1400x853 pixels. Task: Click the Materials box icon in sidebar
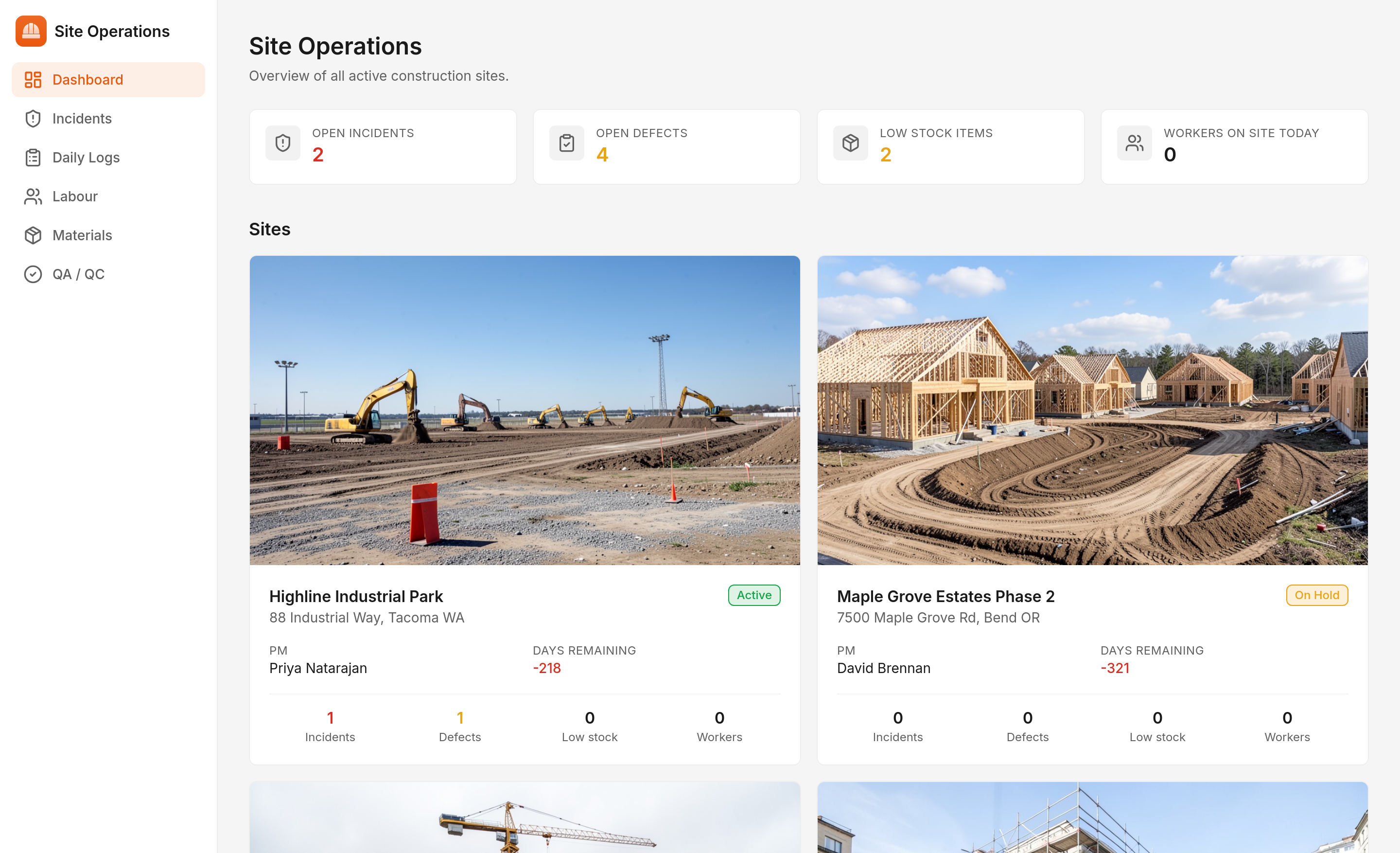tap(33, 235)
